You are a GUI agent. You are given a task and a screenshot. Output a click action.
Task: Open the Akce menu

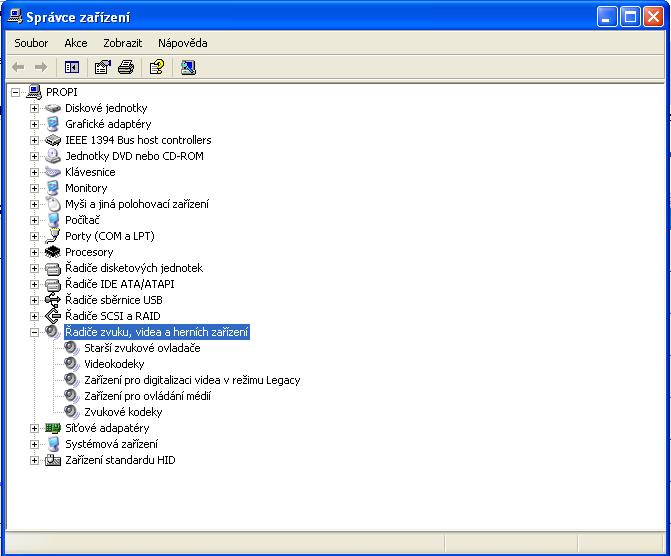(x=76, y=43)
